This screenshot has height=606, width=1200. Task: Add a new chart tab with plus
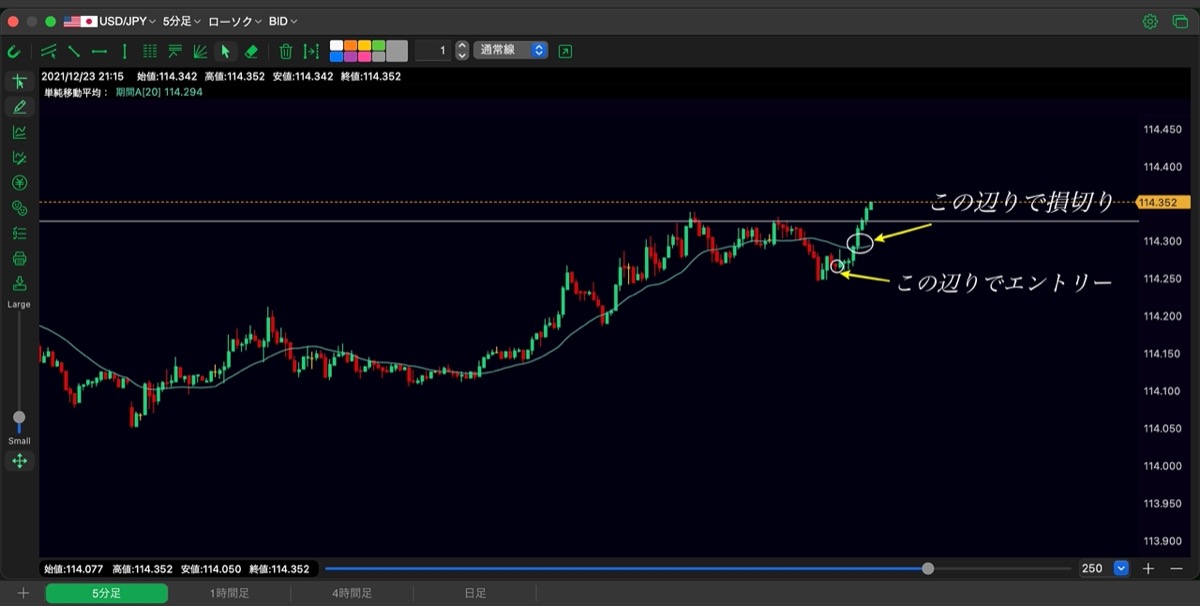pos(23,593)
